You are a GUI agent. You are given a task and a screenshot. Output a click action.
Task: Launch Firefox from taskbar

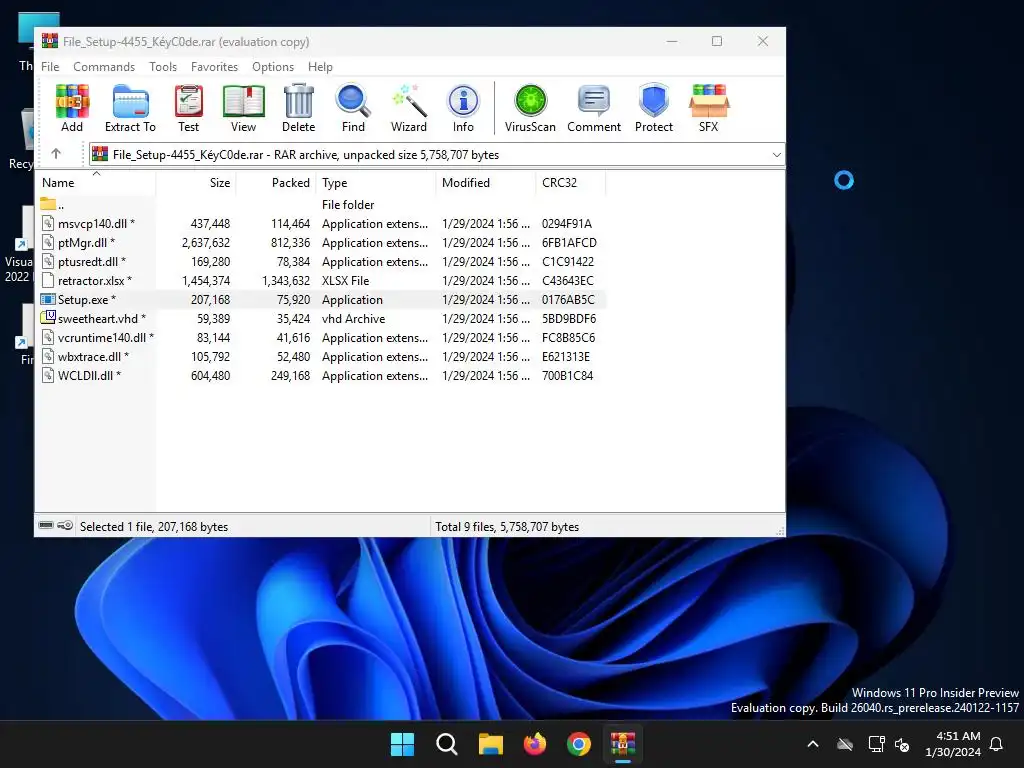(x=535, y=744)
